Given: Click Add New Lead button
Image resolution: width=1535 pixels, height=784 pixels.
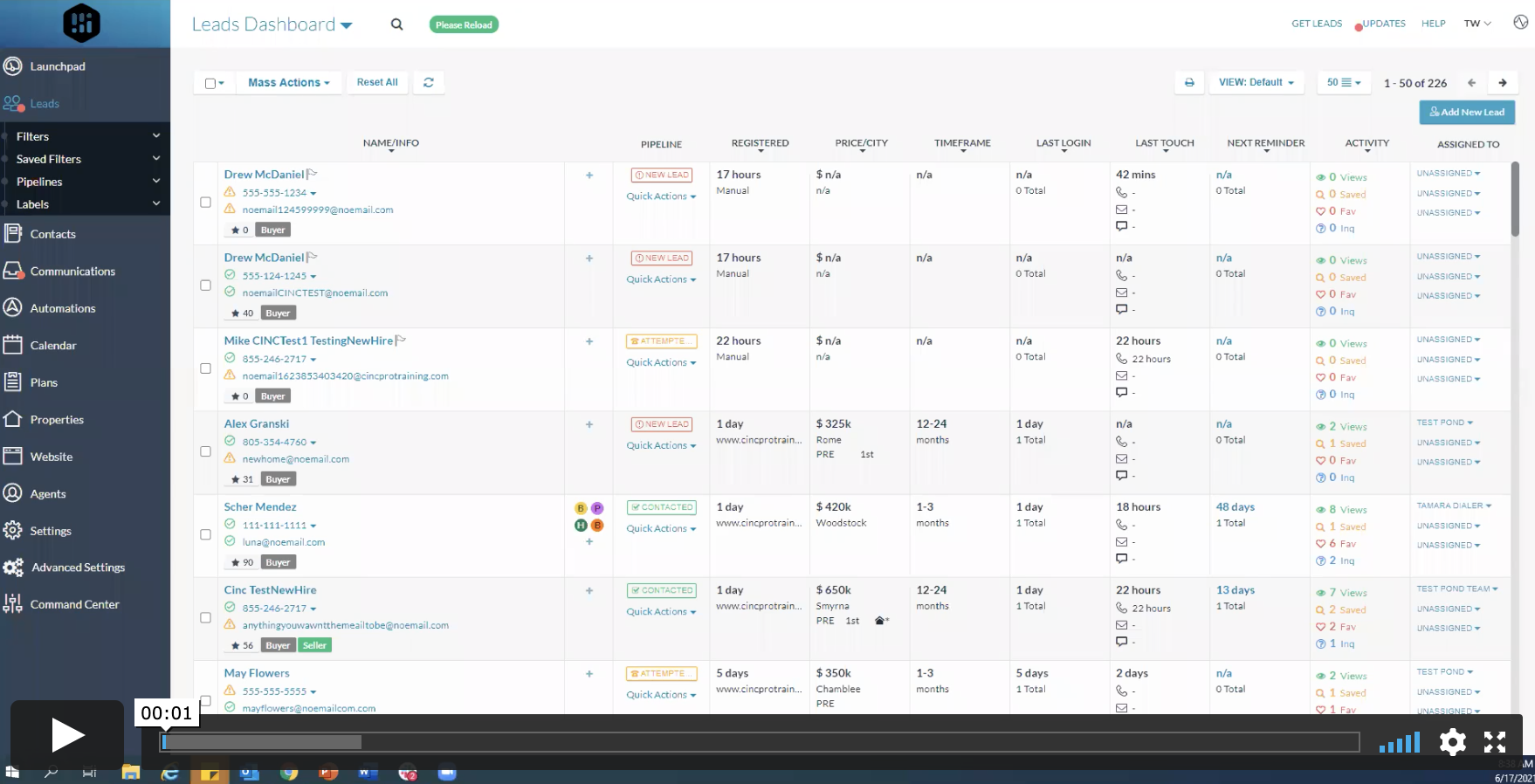Looking at the screenshot, I should click(x=1467, y=112).
